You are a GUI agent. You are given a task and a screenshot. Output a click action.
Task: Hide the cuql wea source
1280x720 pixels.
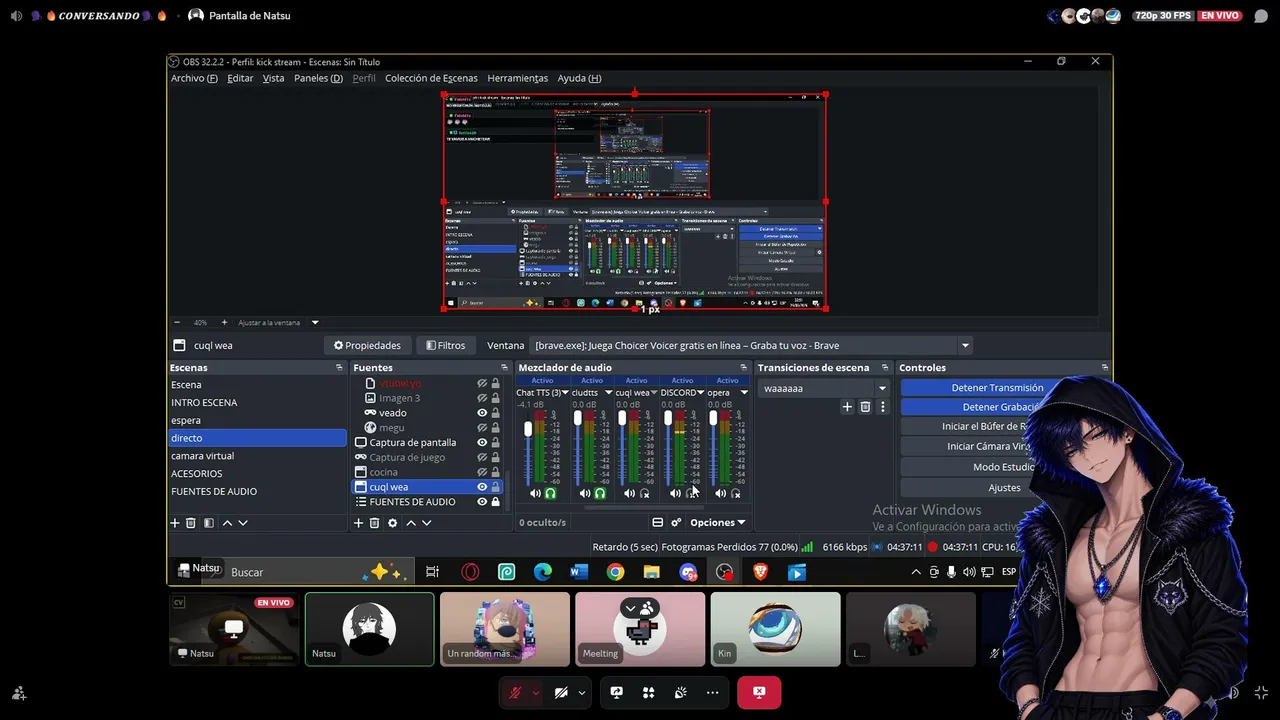[482, 487]
